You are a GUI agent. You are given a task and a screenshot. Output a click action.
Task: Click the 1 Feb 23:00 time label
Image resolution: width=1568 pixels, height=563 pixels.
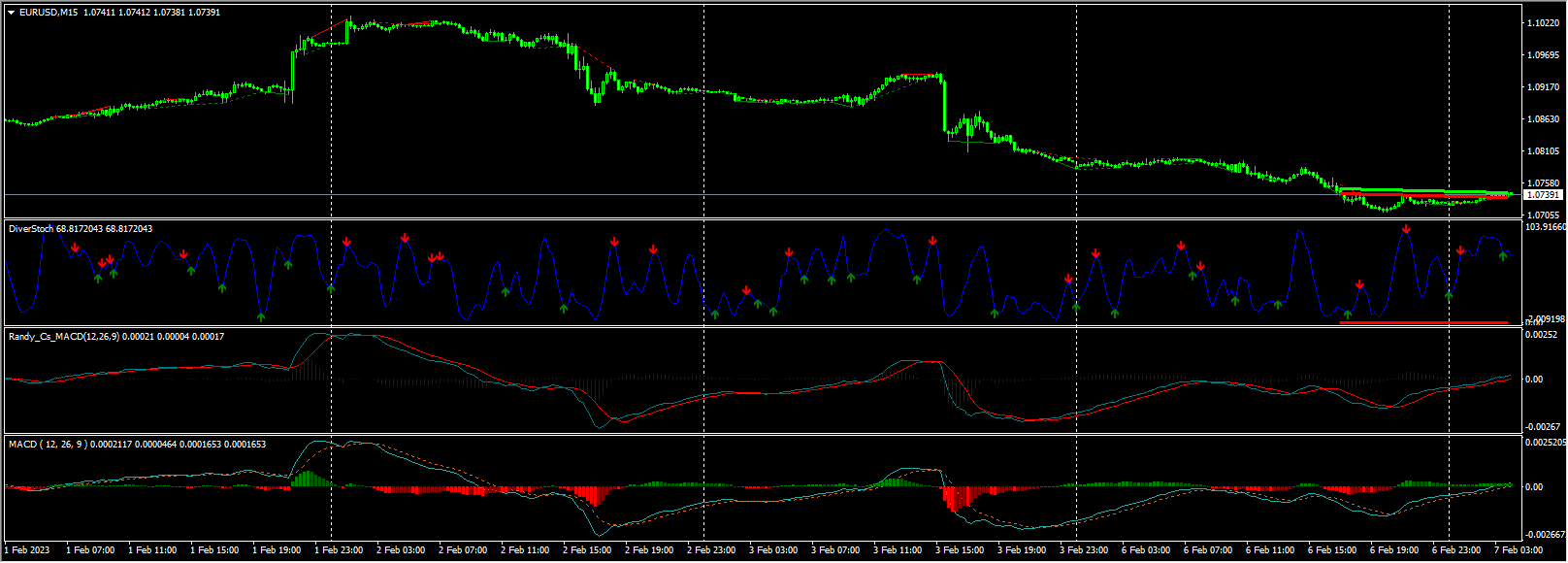coord(339,550)
